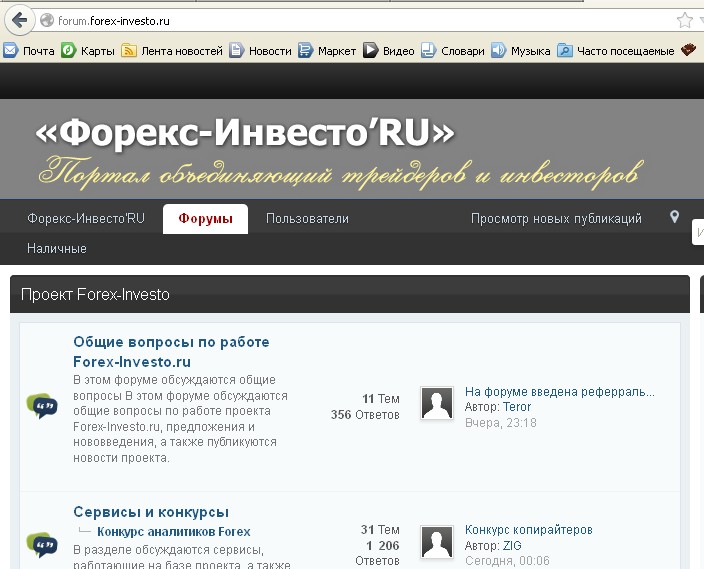704x569 pixels.
Task: Open post На форуме введена рефферраль...
Action: tap(560, 392)
